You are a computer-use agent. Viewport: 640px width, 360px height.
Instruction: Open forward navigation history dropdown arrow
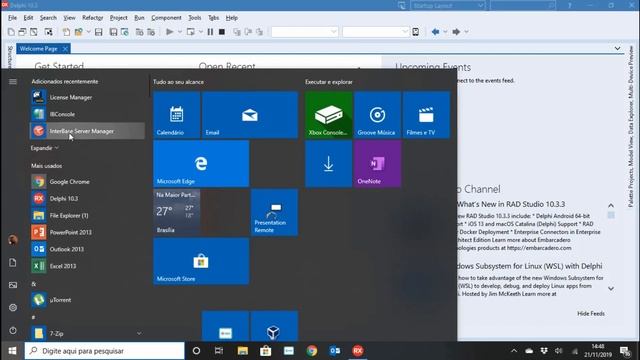click(466, 32)
